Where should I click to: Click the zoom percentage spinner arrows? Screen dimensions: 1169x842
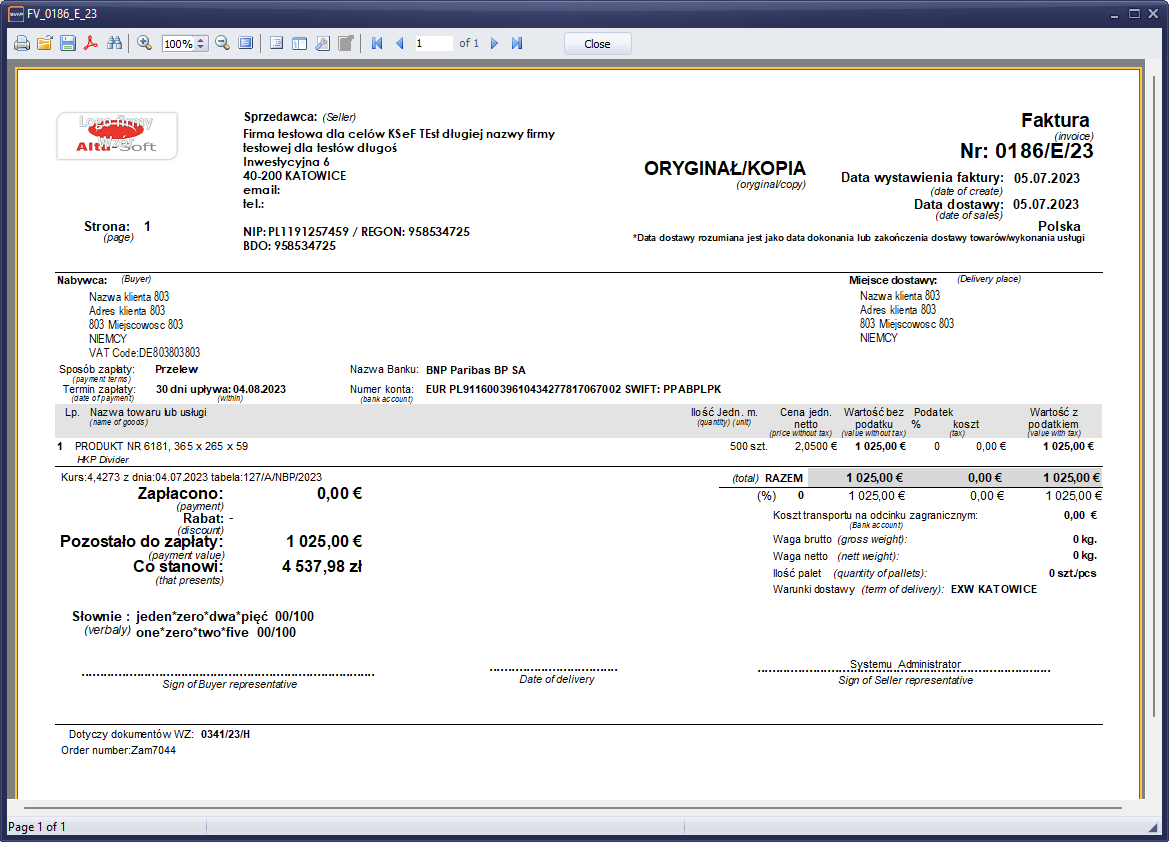(x=201, y=44)
